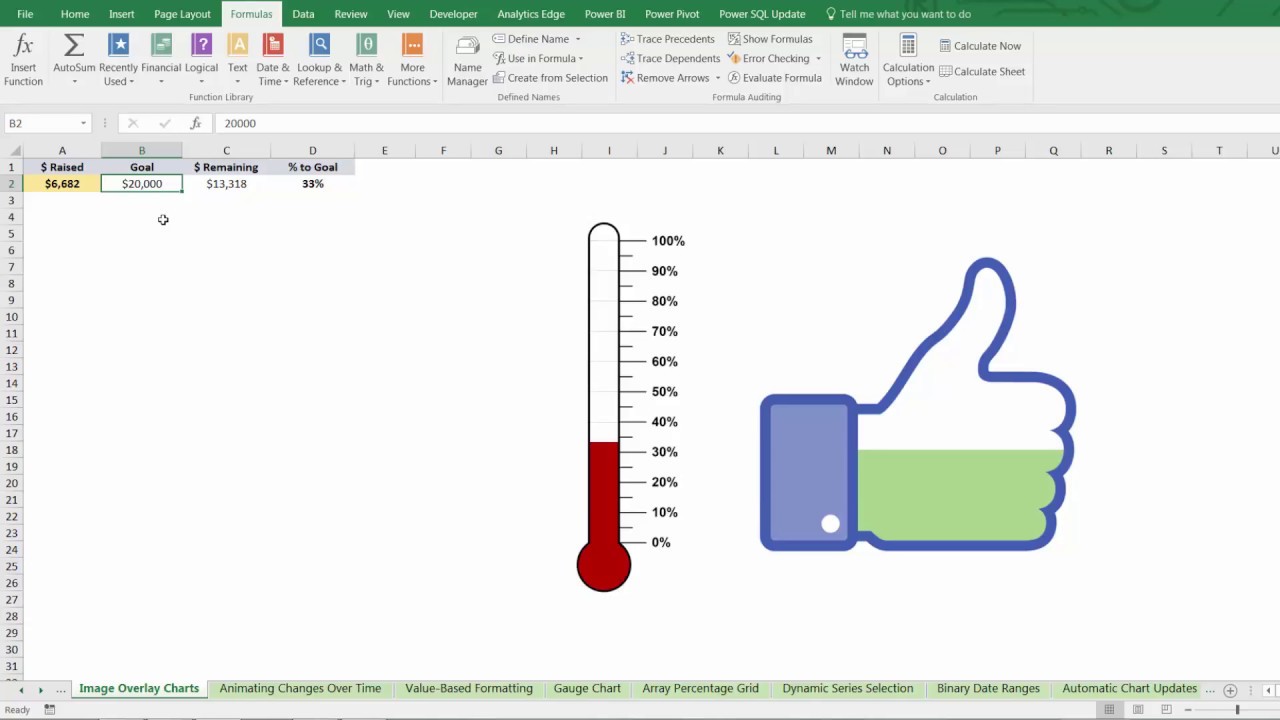Switch to the Review ribbon tab

351,14
